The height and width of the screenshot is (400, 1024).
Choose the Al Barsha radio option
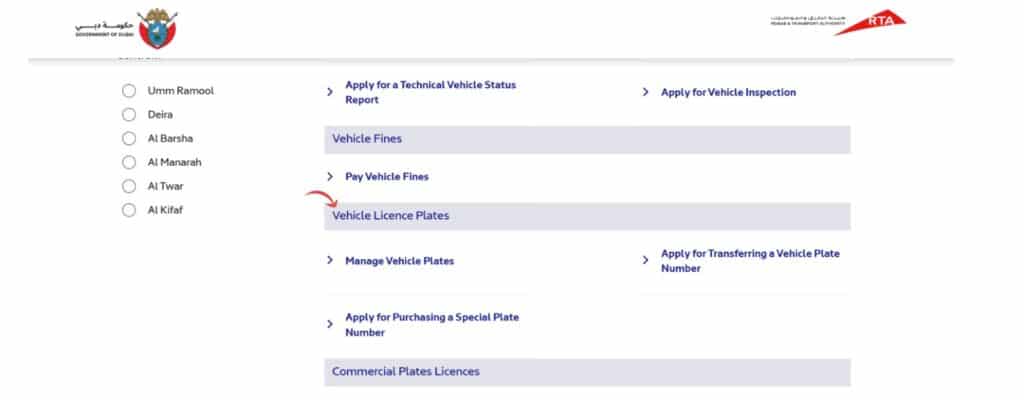(129, 139)
